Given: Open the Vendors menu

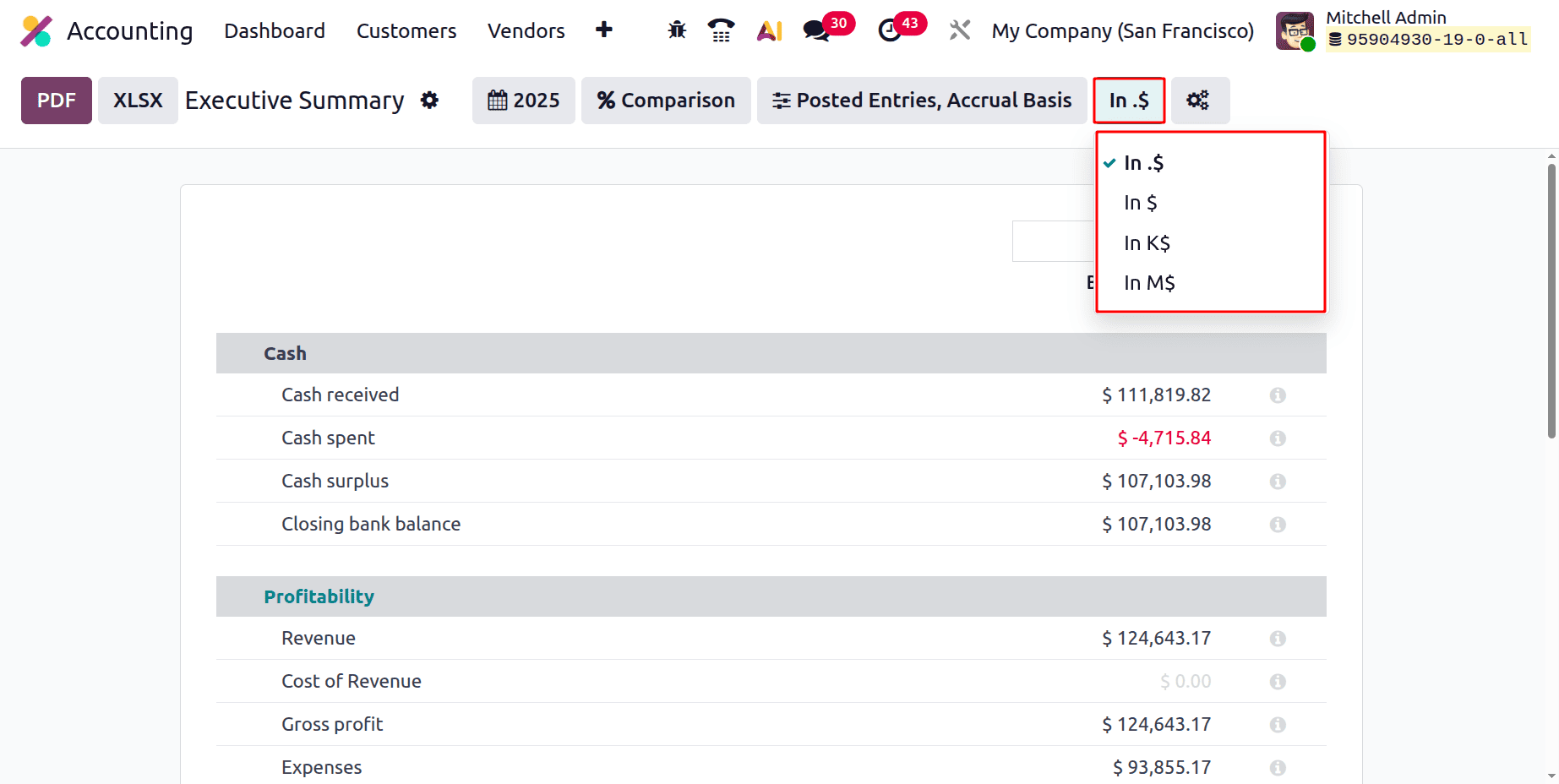Looking at the screenshot, I should [526, 31].
